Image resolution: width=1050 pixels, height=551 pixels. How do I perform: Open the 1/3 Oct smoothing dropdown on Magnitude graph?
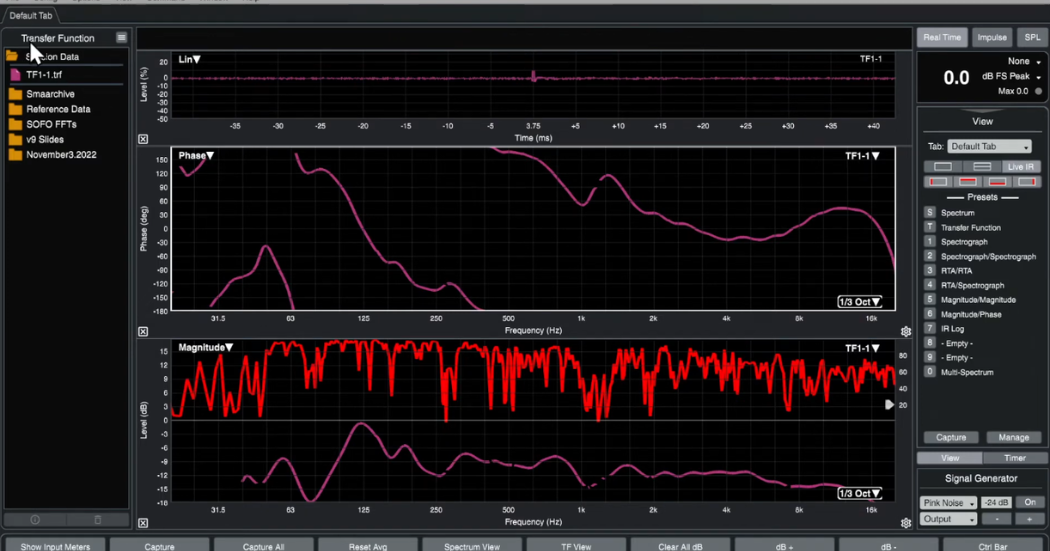point(860,493)
